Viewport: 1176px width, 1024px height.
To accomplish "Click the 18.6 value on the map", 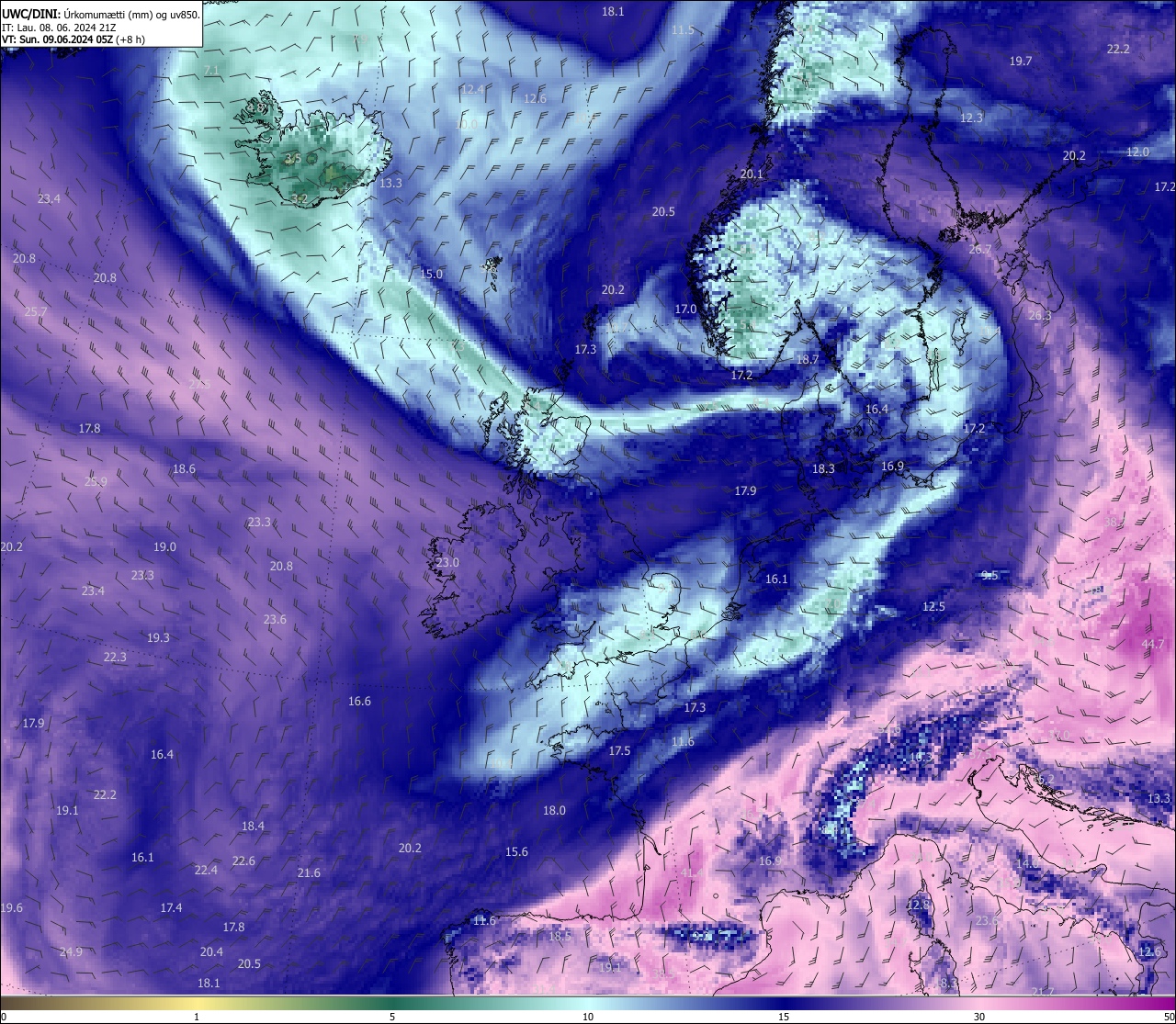I will (184, 468).
